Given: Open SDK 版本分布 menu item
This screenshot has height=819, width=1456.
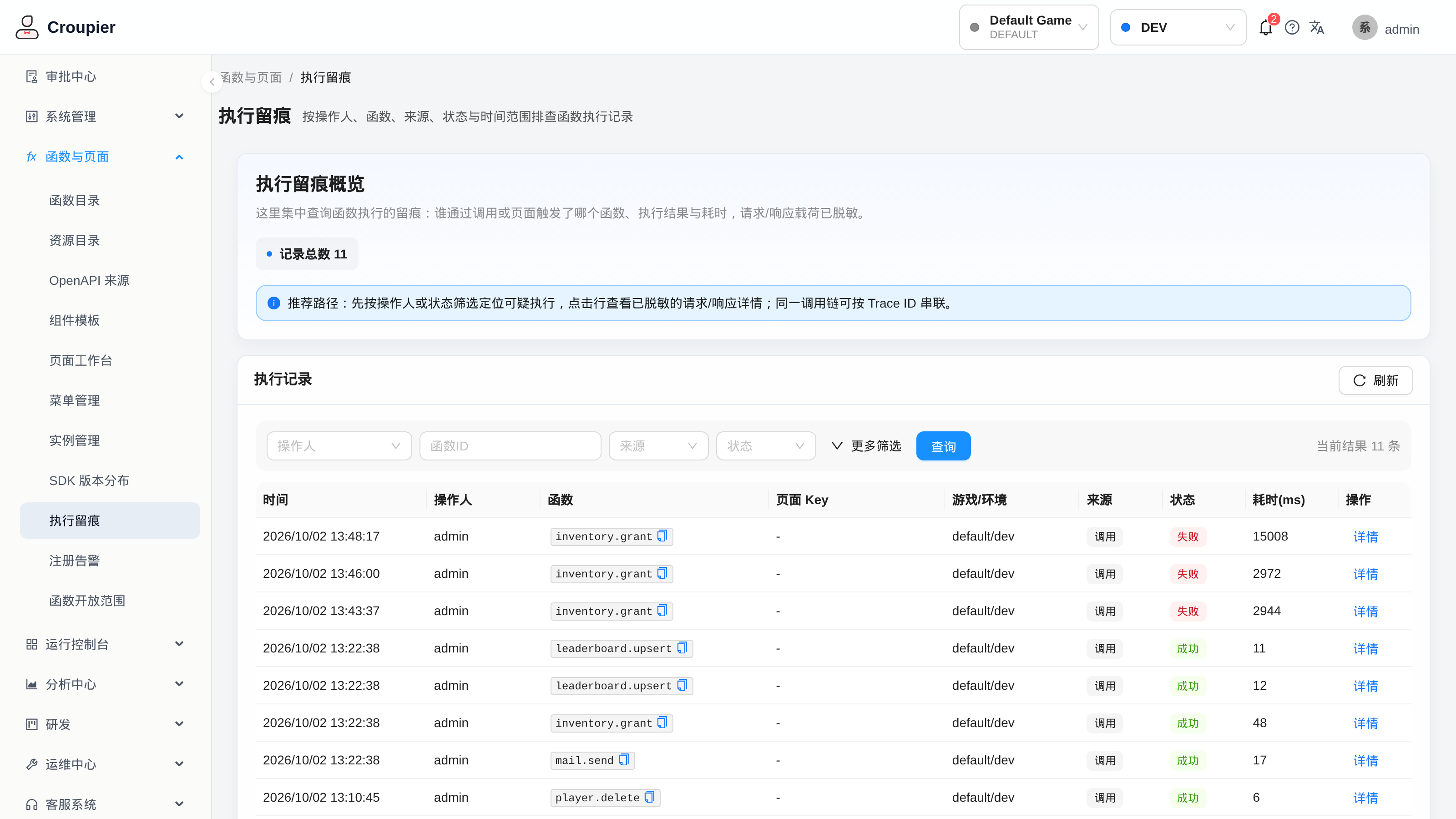Looking at the screenshot, I should (110, 480).
